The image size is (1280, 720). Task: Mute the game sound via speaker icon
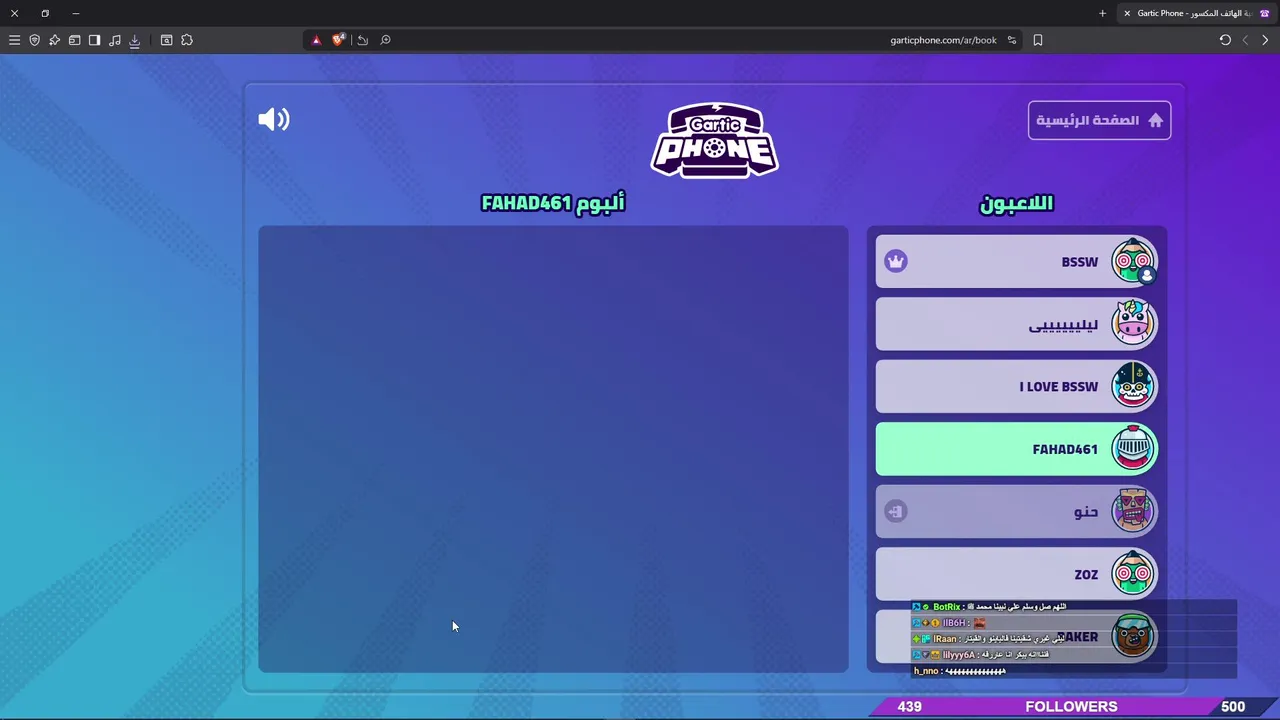pos(273,120)
